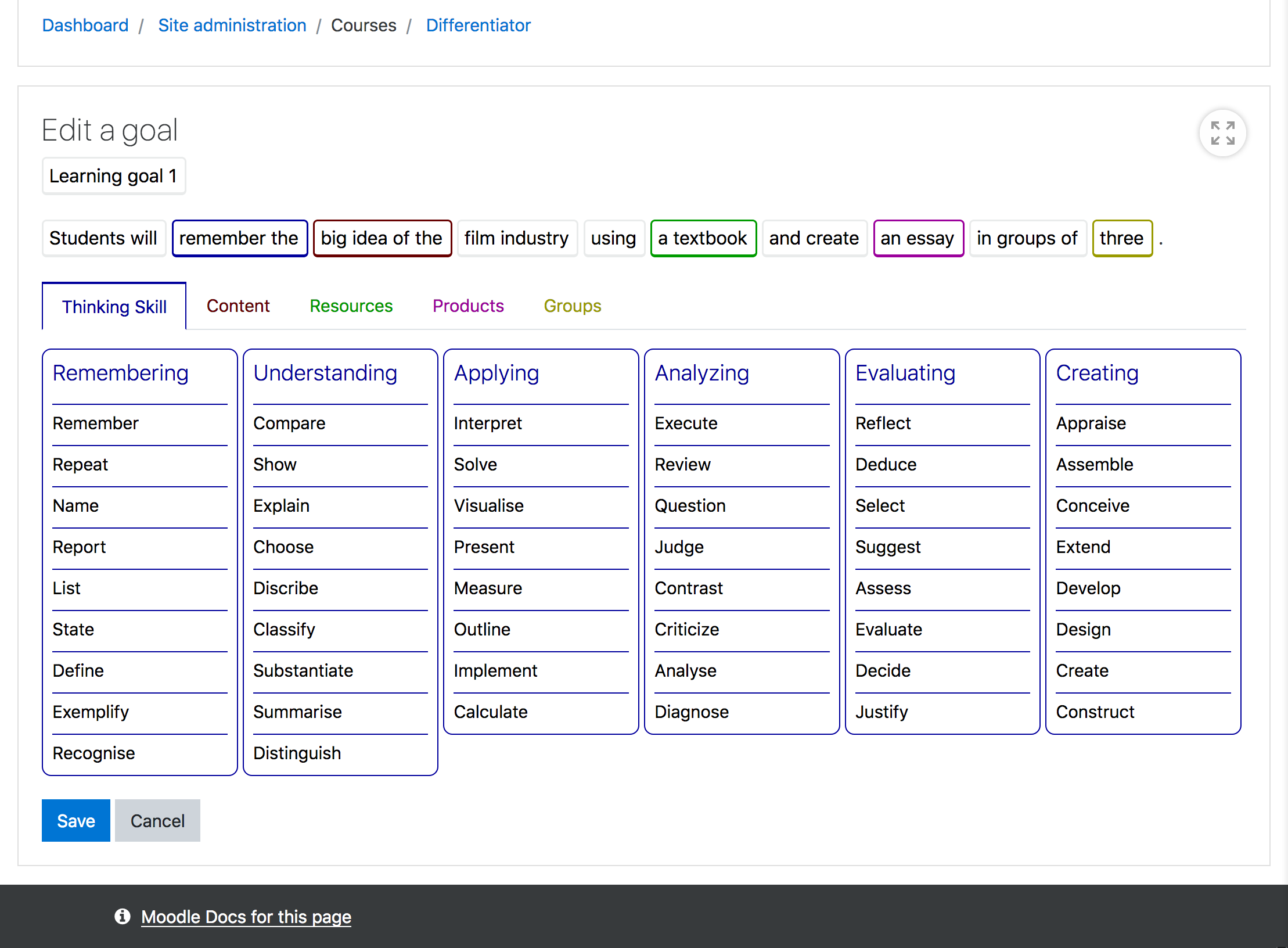
Task: Select 'Design' under Creating
Action: coord(1082,629)
